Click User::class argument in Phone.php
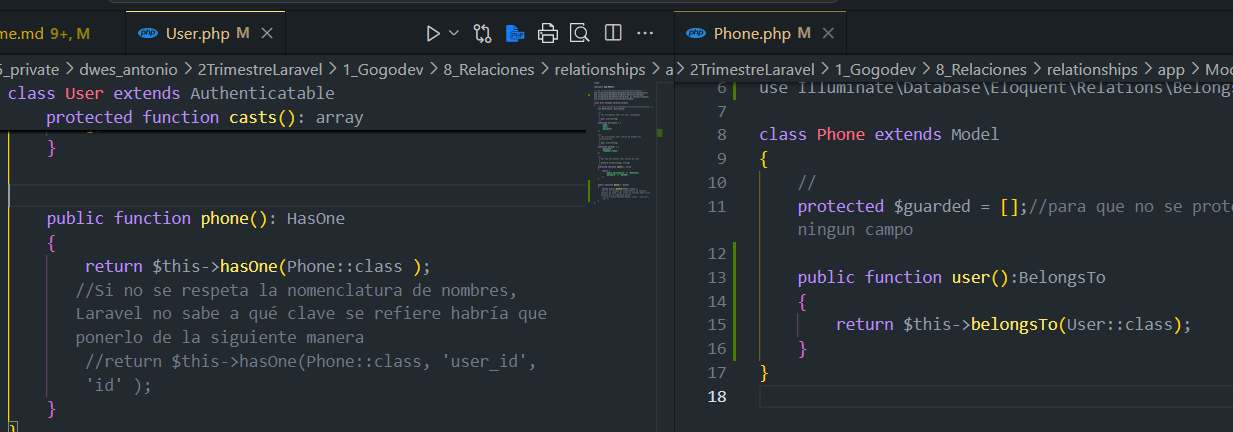 (x=1120, y=325)
